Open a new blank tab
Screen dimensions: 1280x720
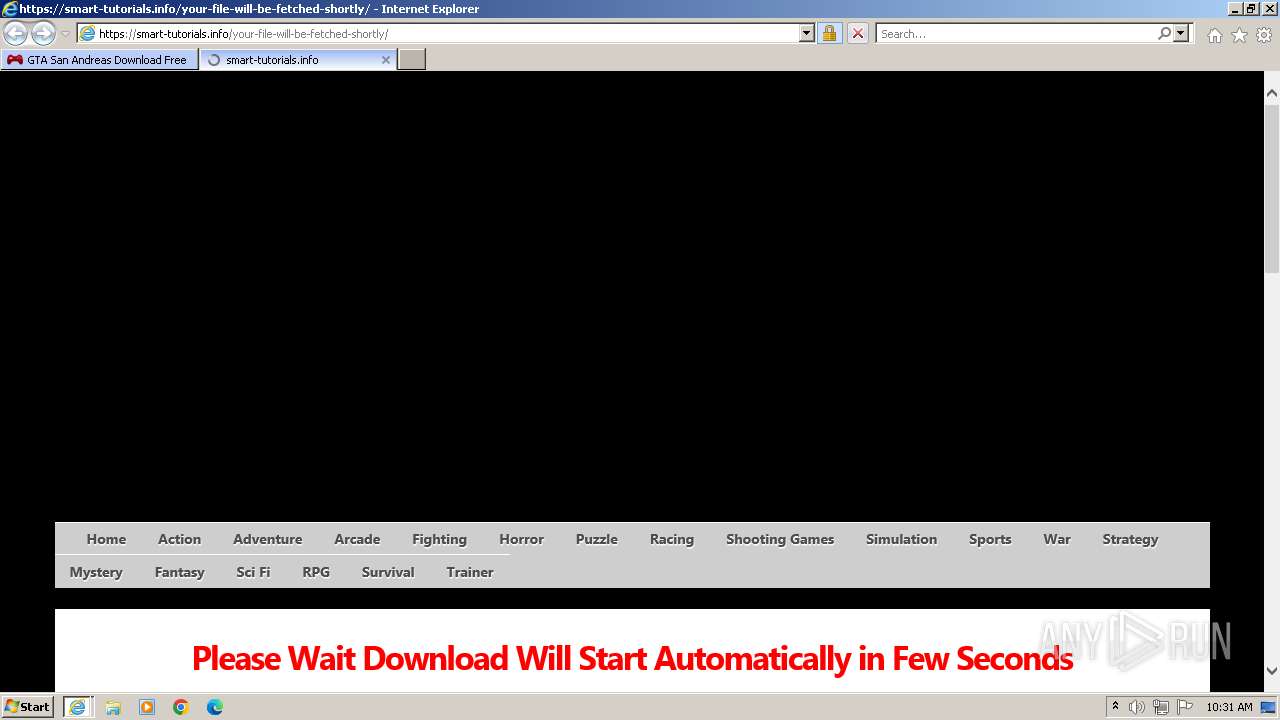point(412,60)
